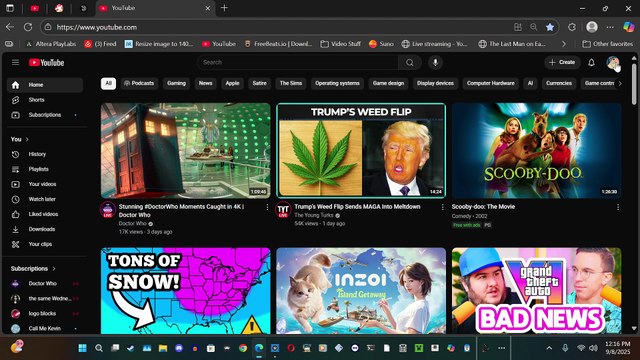Open Shorts from sidebar
The width and height of the screenshot is (640, 360).
44,100
